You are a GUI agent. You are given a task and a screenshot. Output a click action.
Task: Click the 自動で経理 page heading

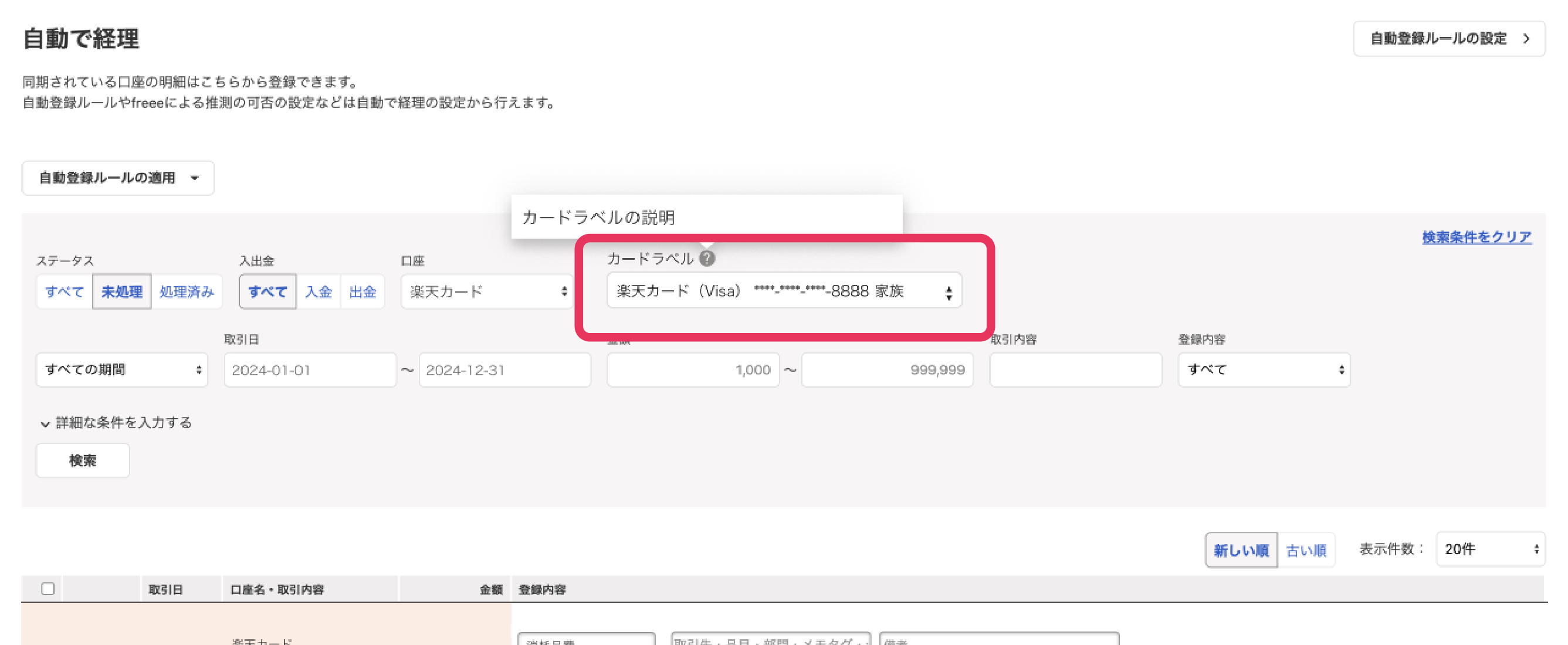[81, 39]
